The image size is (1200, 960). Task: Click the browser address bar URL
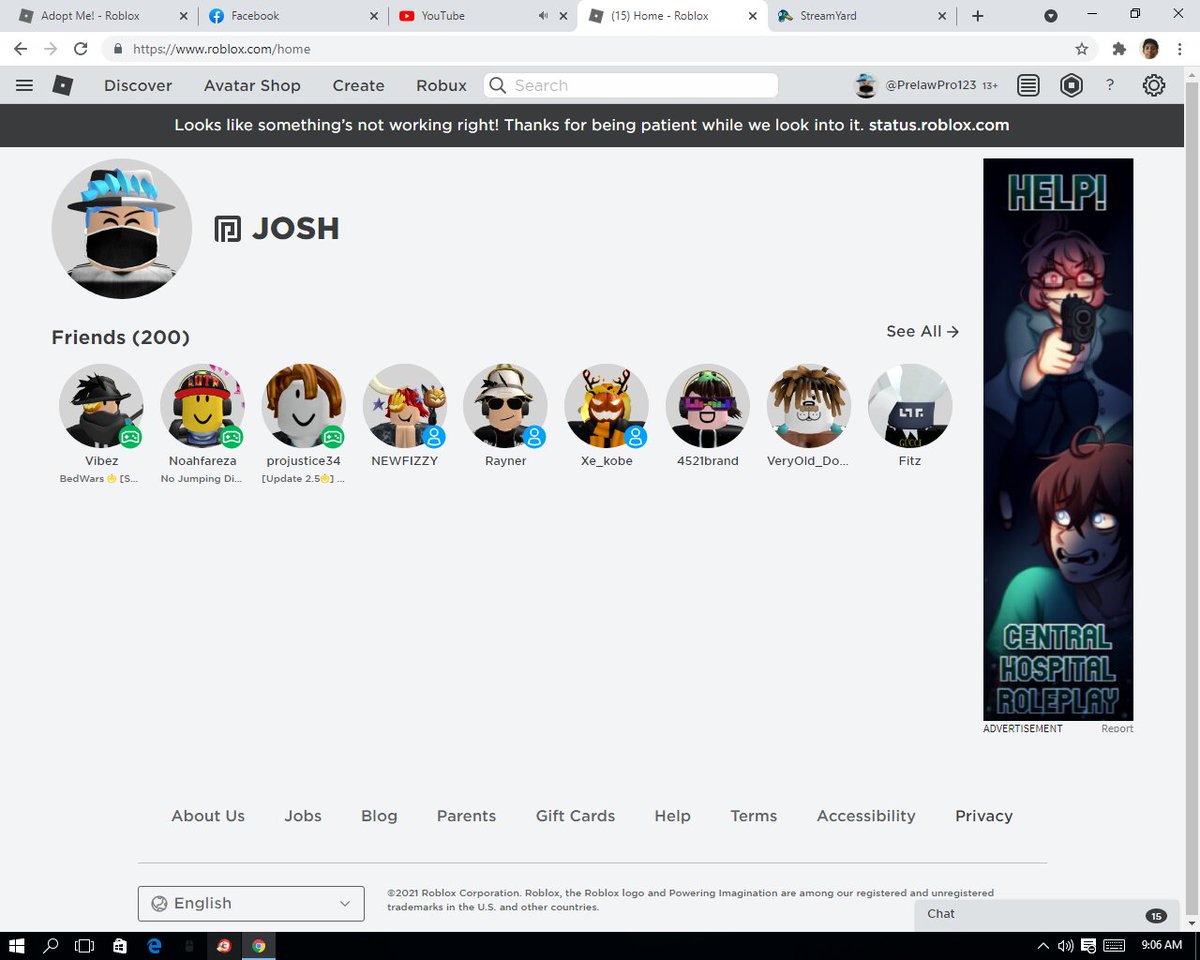(221, 48)
